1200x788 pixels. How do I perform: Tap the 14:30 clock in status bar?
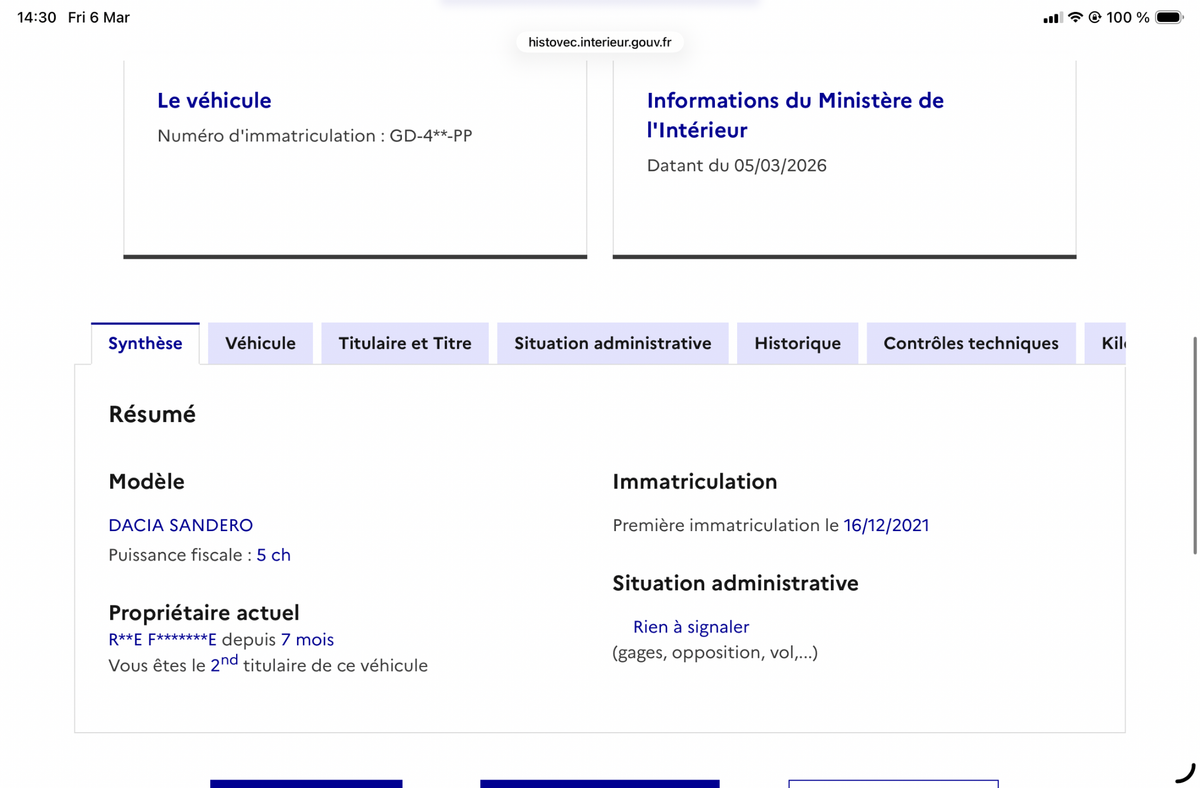[37, 17]
